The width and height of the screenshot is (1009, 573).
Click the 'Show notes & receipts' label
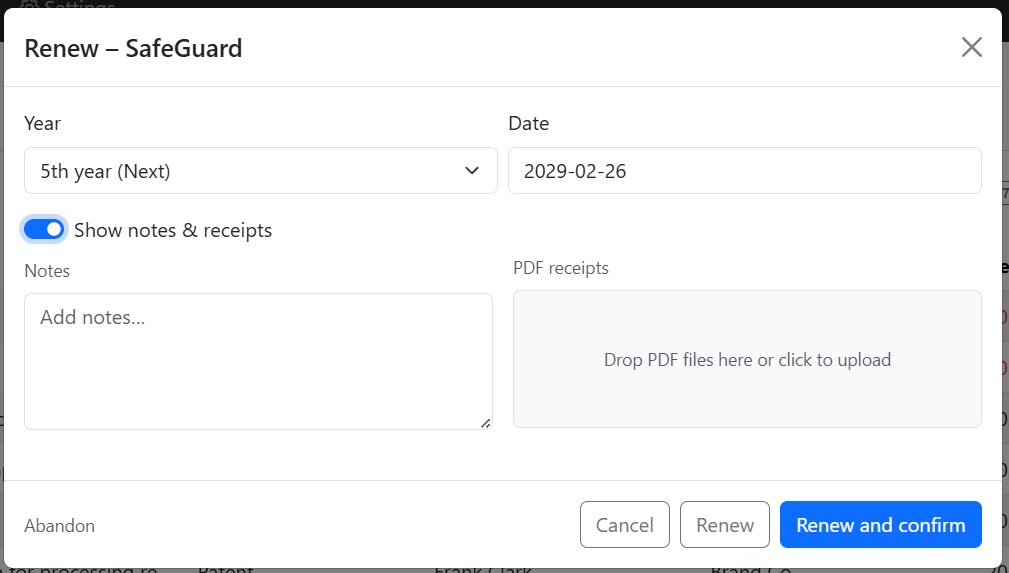pos(173,230)
